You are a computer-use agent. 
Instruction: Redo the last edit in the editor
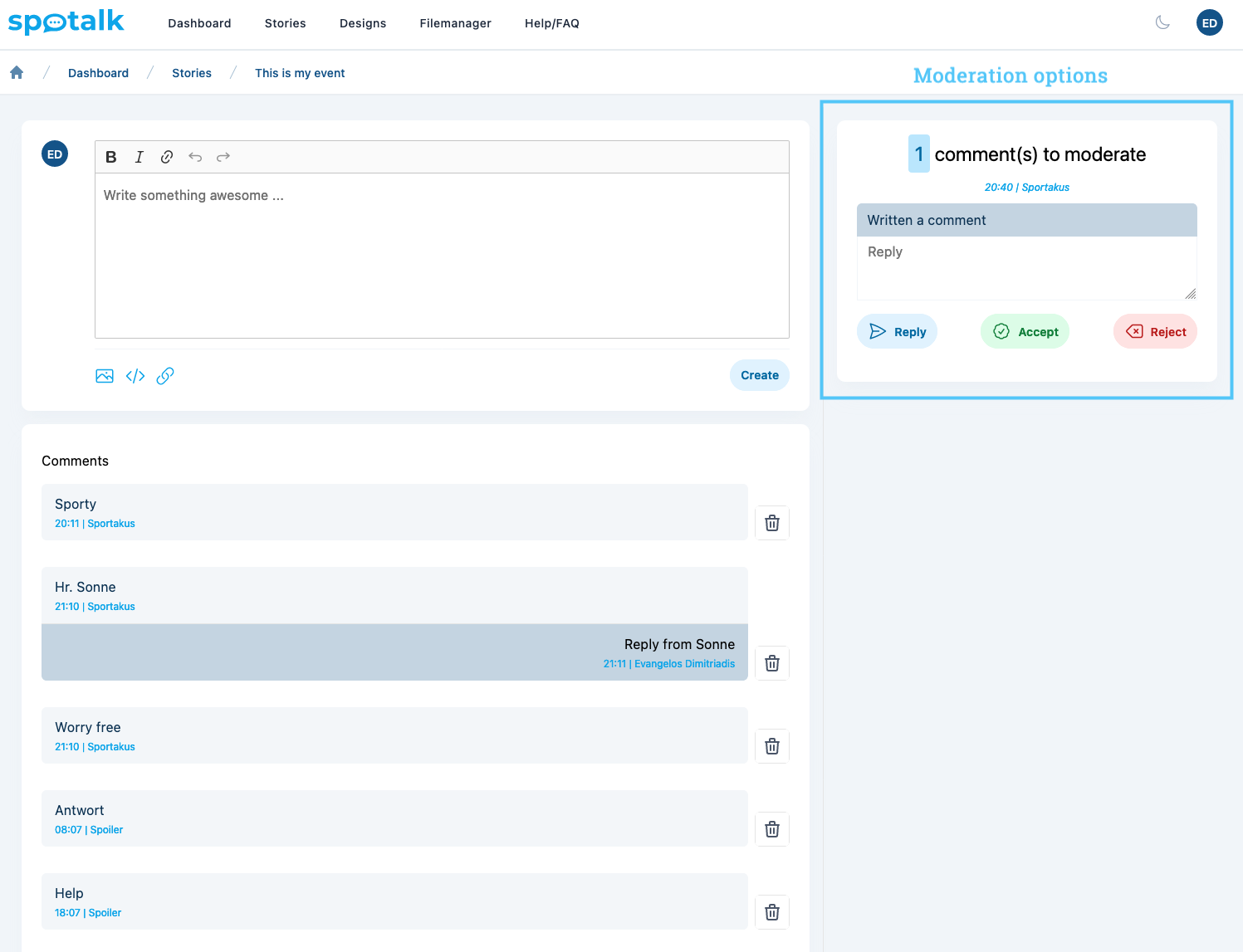pyautogui.click(x=223, y=157)
